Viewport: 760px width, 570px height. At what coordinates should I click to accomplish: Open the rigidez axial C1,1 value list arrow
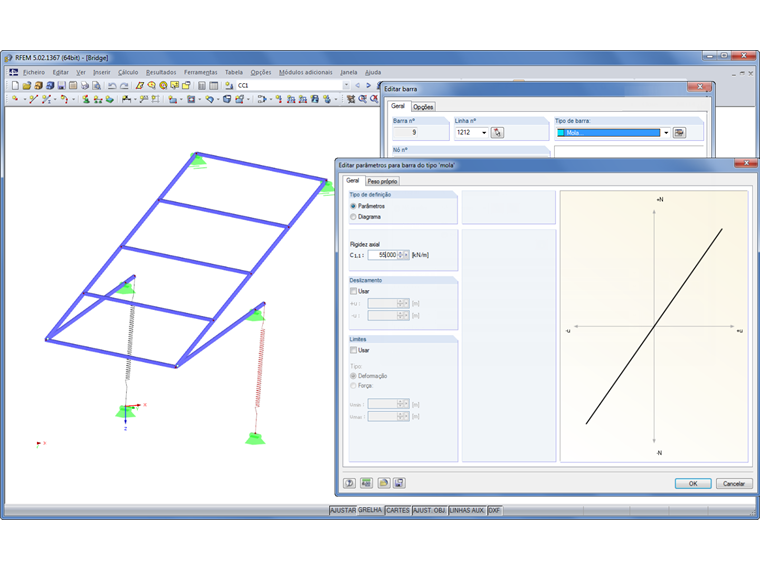[x=406, y=255]
